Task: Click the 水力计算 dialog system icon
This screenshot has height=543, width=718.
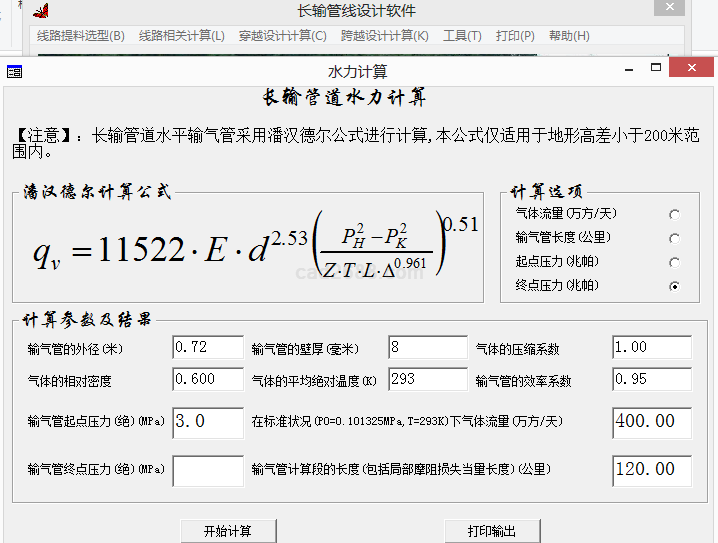Action: point(14,71)
